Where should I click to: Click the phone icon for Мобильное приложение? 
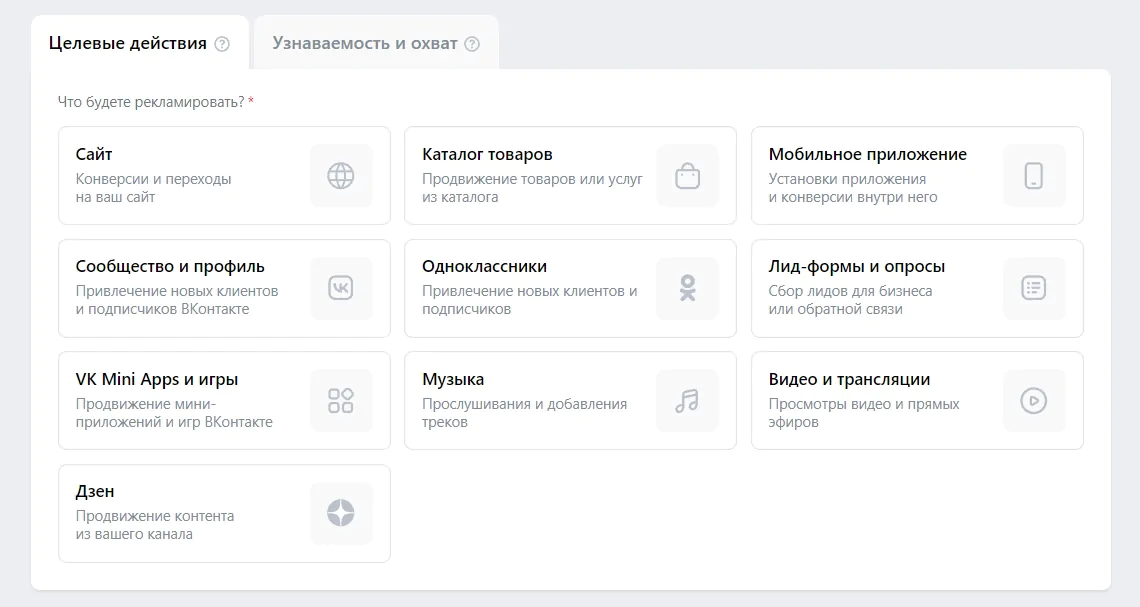tap(1034, 176)
